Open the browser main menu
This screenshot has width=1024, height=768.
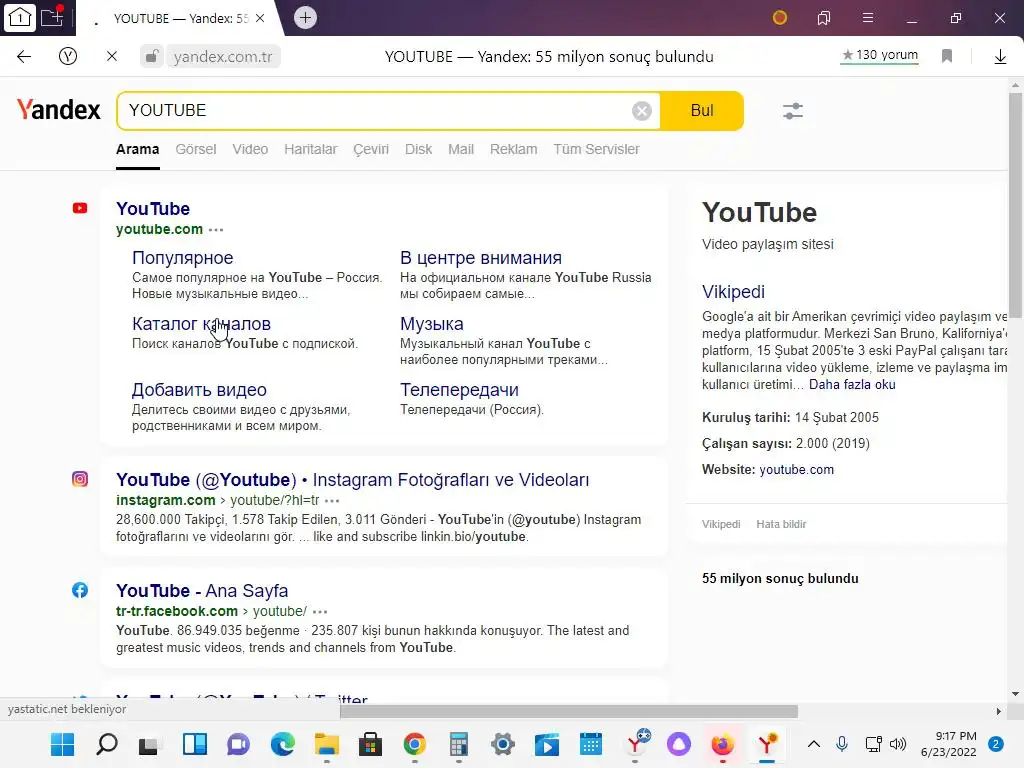click(x=868, y=18)
